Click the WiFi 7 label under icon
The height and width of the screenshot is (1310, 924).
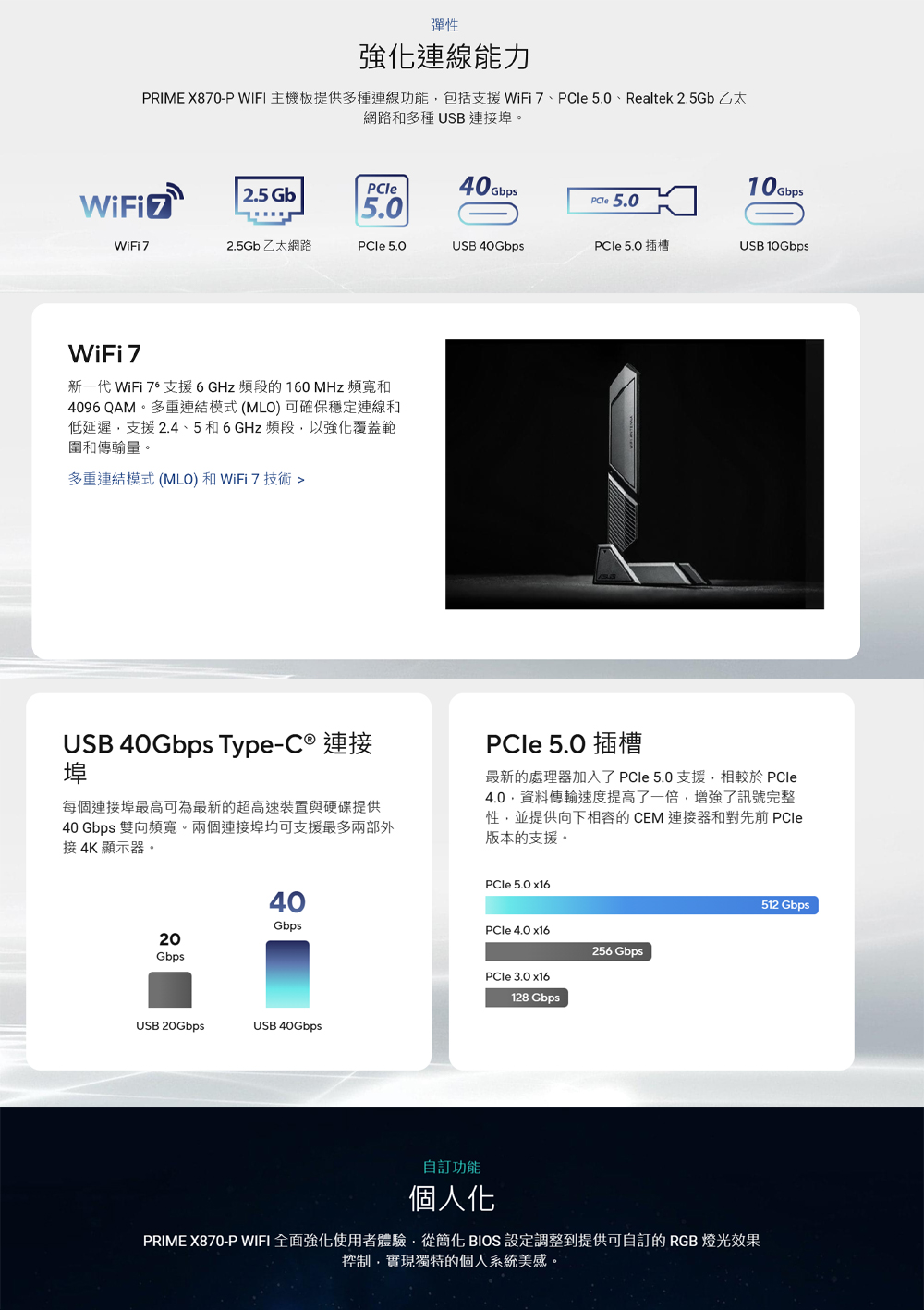tap(131, 246)
